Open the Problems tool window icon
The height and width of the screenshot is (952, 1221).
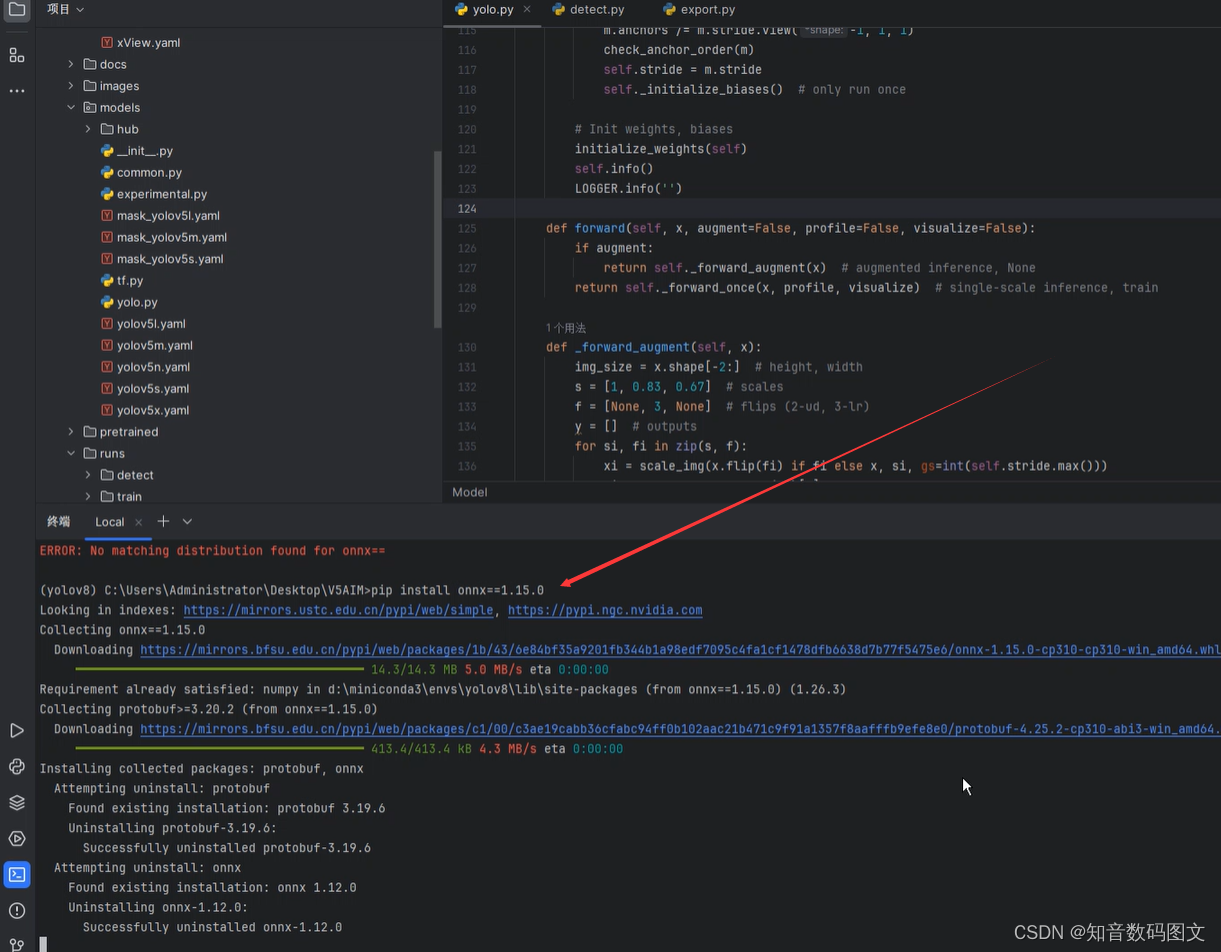[x=16, y=910]
